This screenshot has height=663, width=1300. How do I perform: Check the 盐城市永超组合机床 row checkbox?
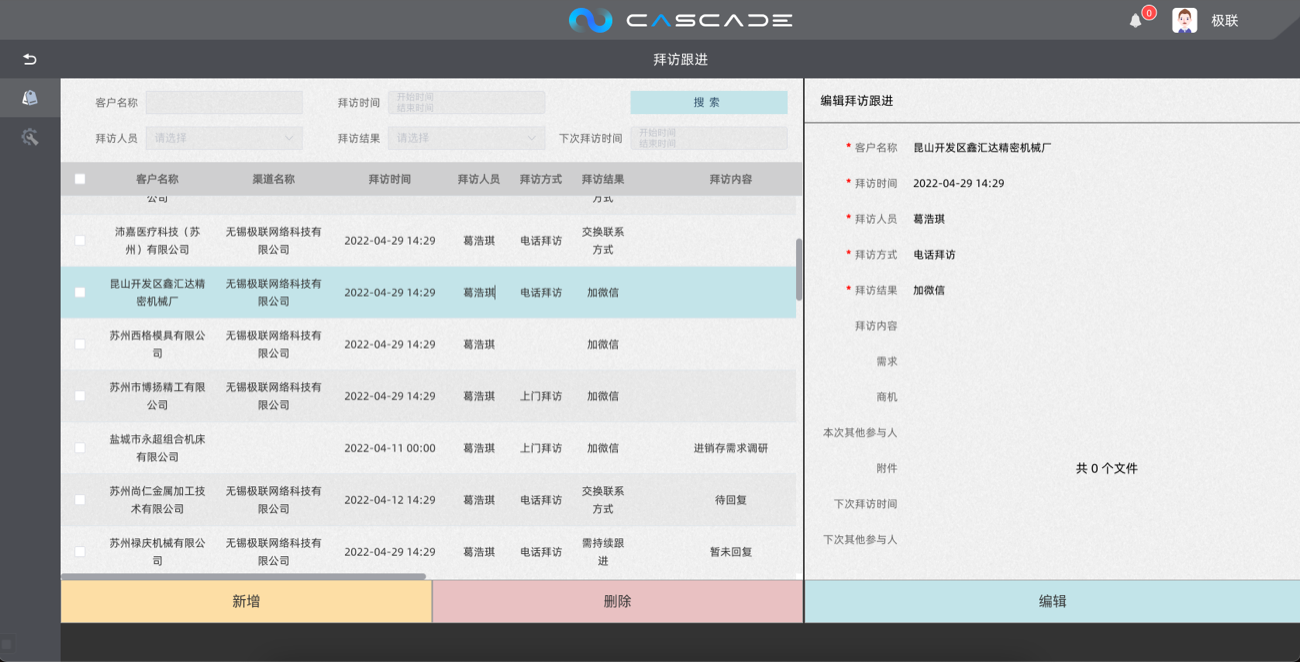coord(80,448)
